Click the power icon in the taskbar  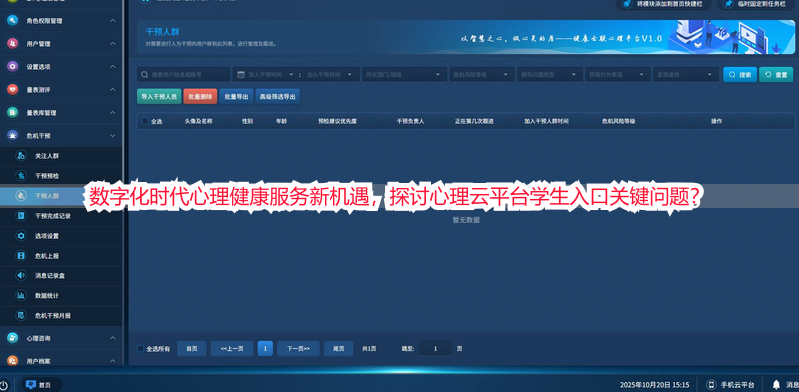4,385
